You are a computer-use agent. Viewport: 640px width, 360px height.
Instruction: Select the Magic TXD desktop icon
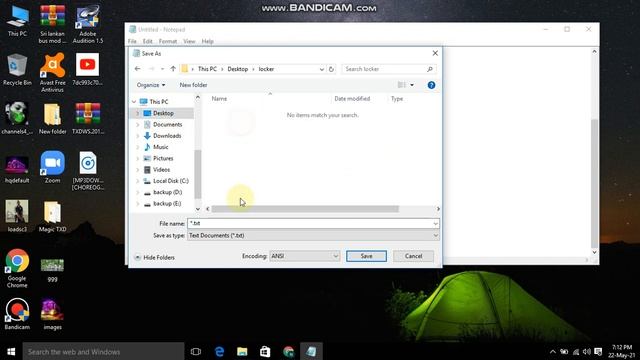pyautogui.click(x=52, y=216)
